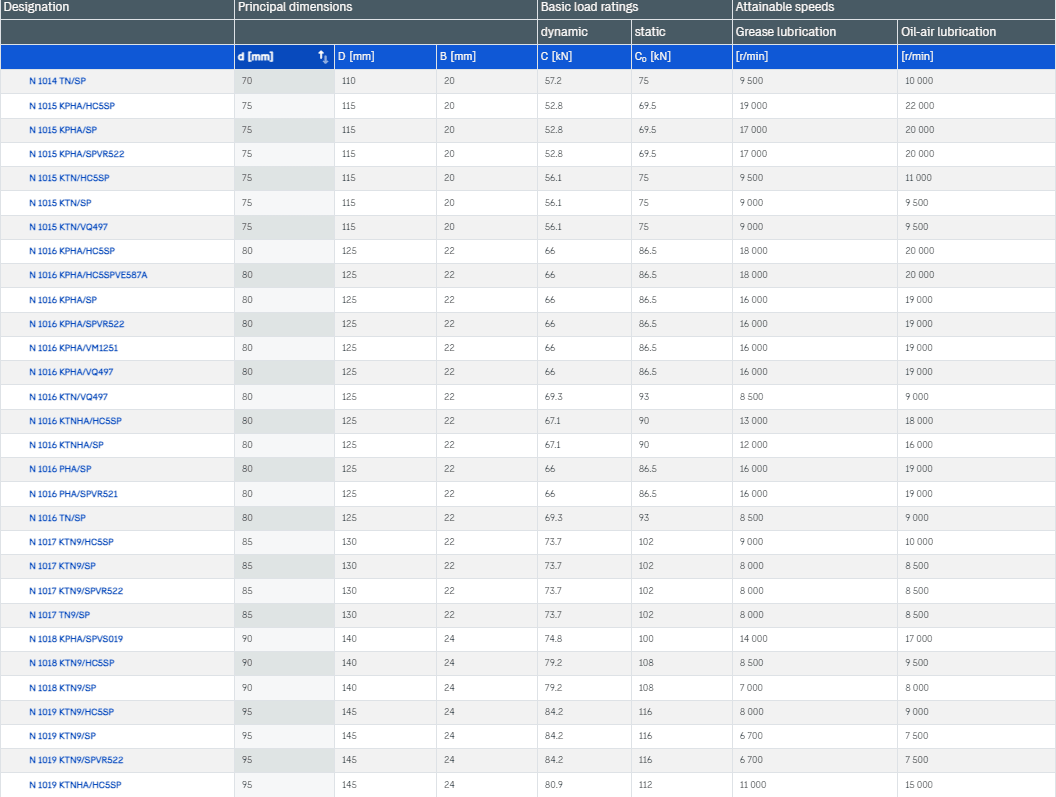This screenshot has height=797, width=1056.
Task: Open N 1019 KTN9/SPVR522 product page
Action: tap(76, 760)
